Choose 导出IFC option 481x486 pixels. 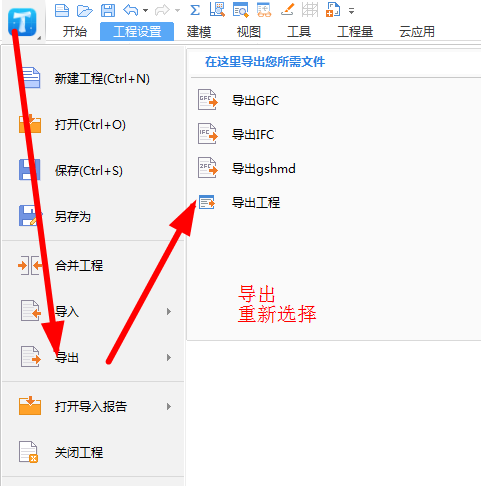click(253, 135)
